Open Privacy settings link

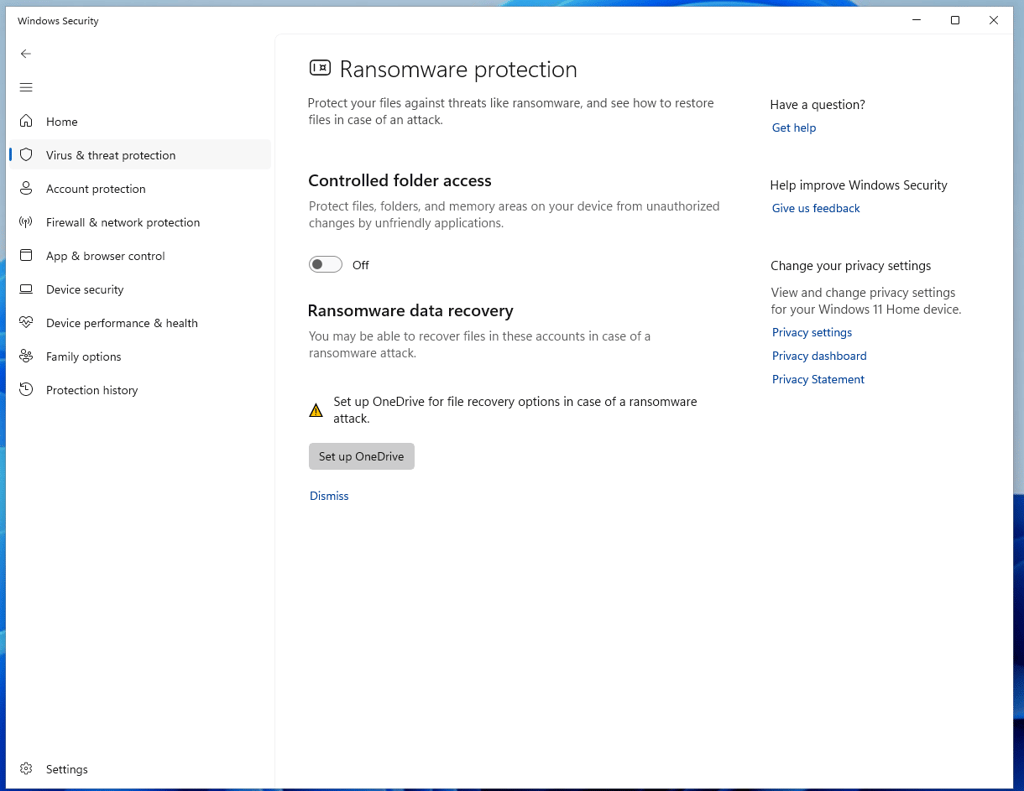click(812, 332)
